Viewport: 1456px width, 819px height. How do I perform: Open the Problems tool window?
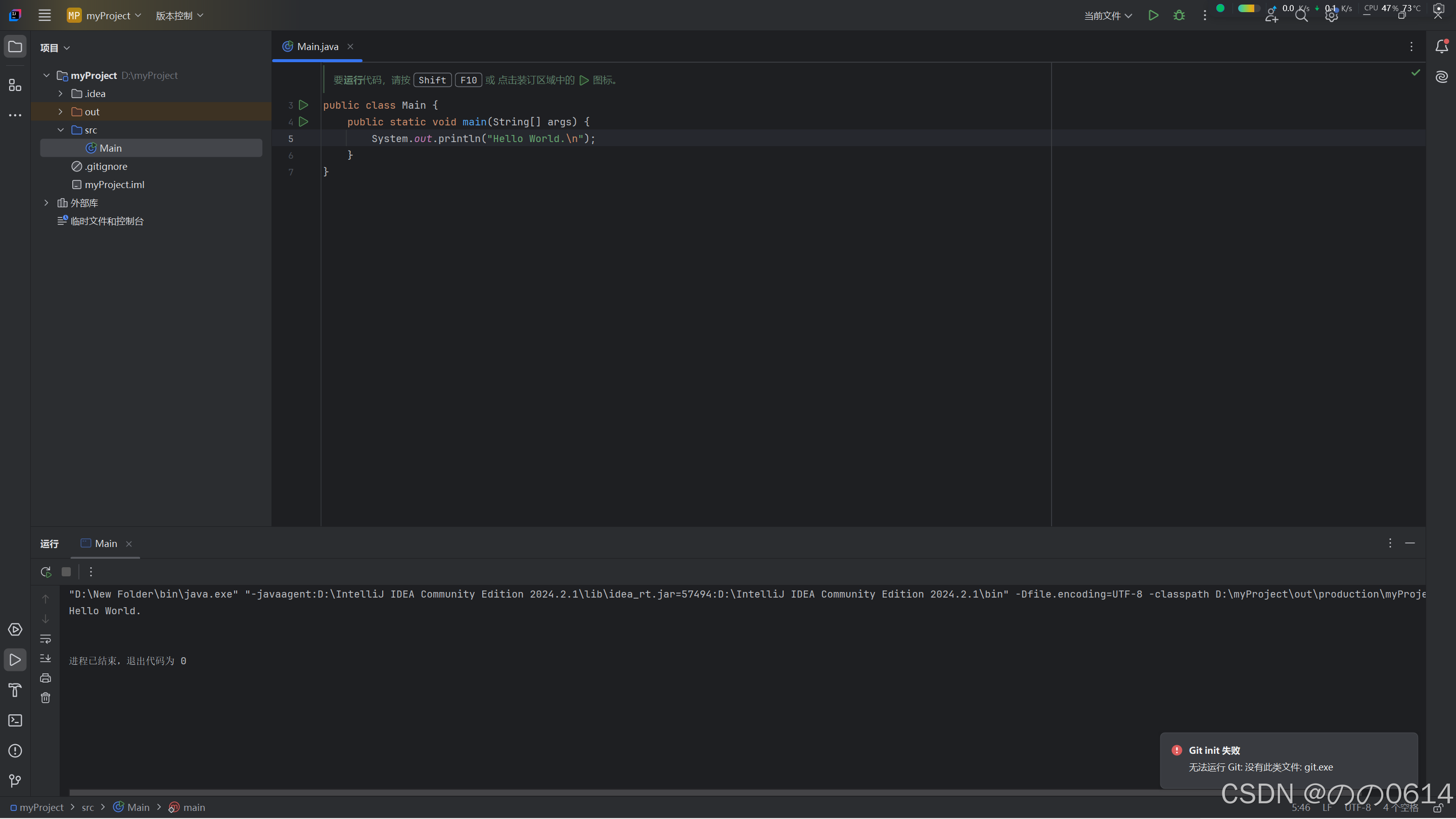pyautogui.click(x=15, y=751)
